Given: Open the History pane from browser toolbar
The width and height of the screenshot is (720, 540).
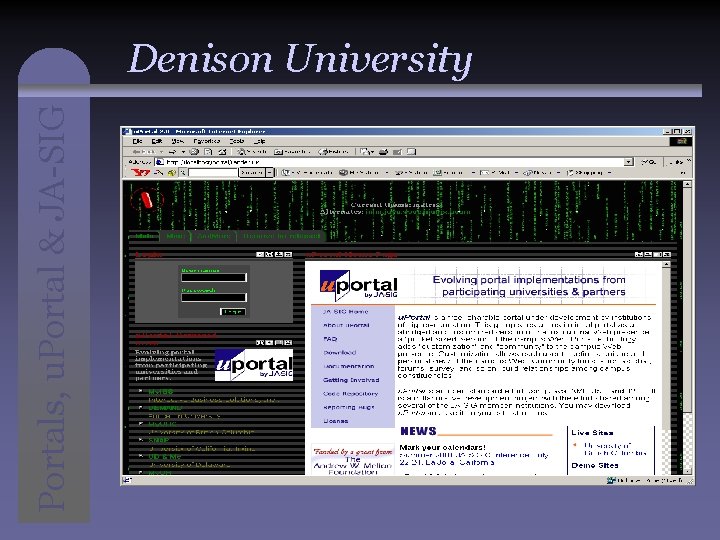Looking at the screenshot, I should (333, 152).
